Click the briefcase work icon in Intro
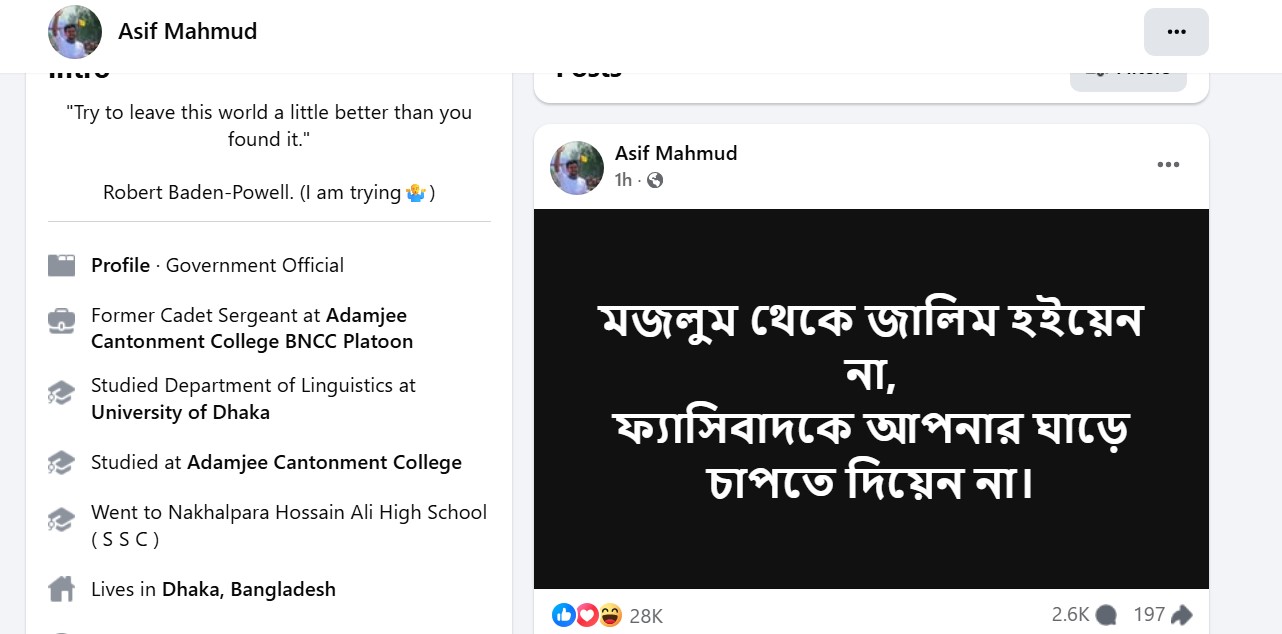 click(x=61, y=322)
